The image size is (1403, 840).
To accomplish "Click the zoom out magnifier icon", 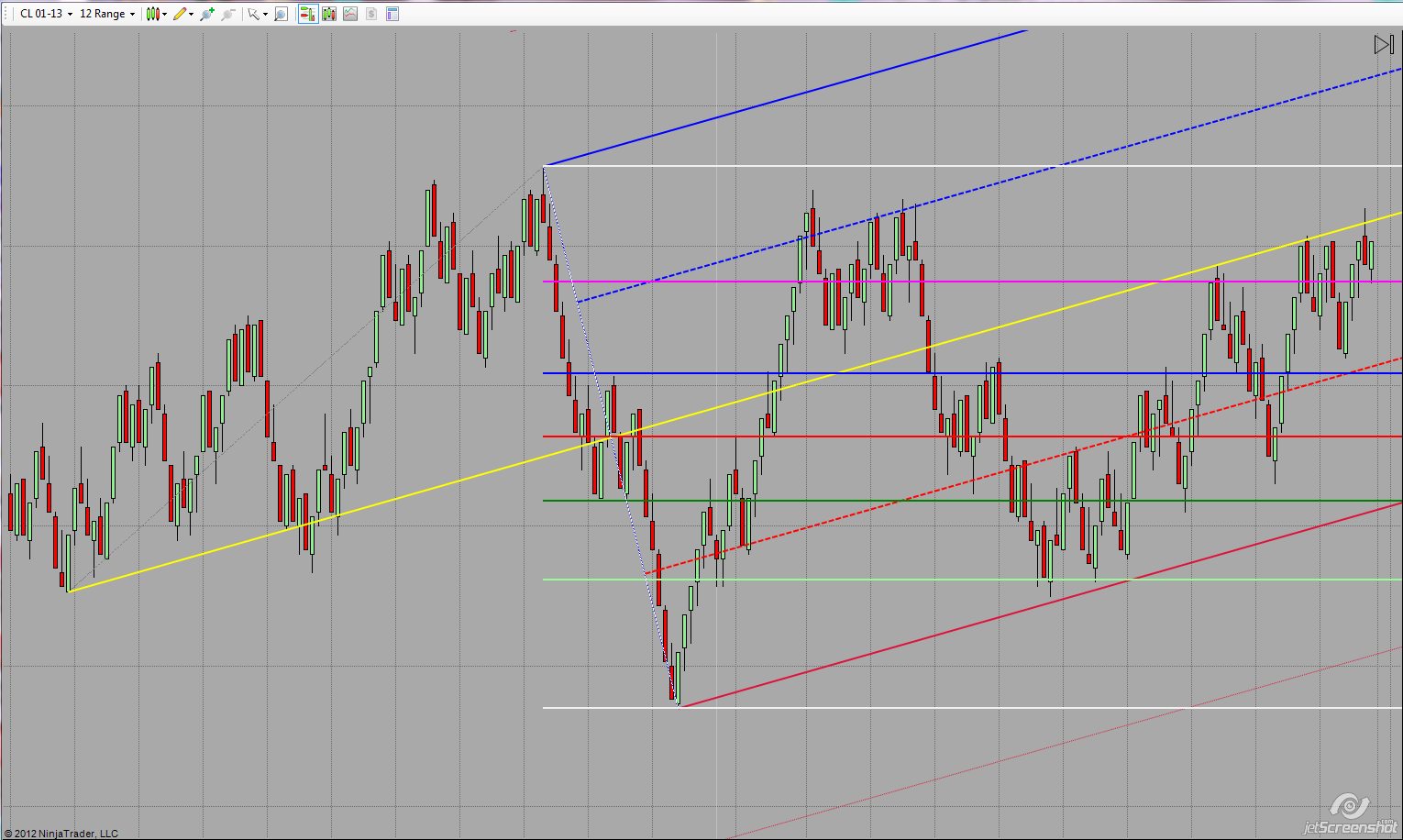I will [x=228, y=14].
